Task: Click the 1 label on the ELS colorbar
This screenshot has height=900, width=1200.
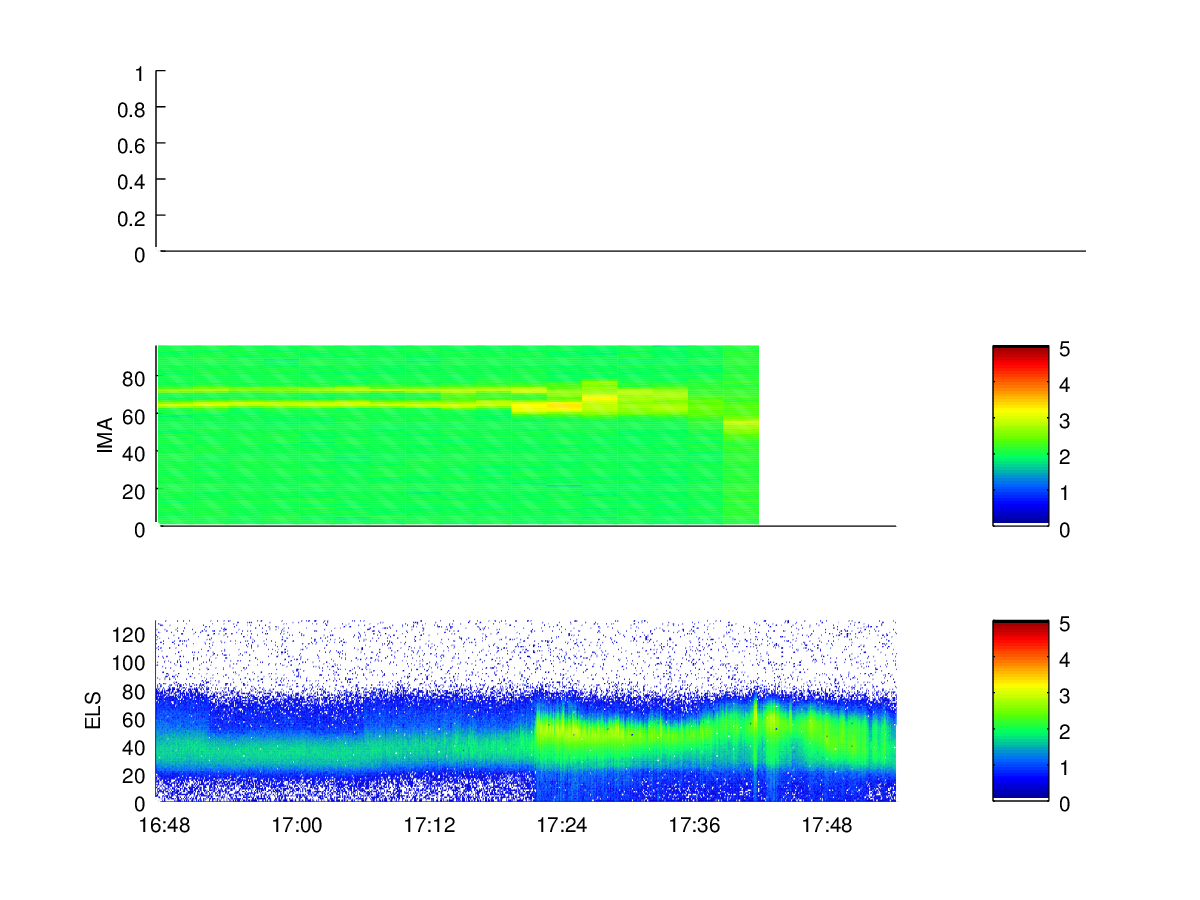Action: pos(1065,768)
